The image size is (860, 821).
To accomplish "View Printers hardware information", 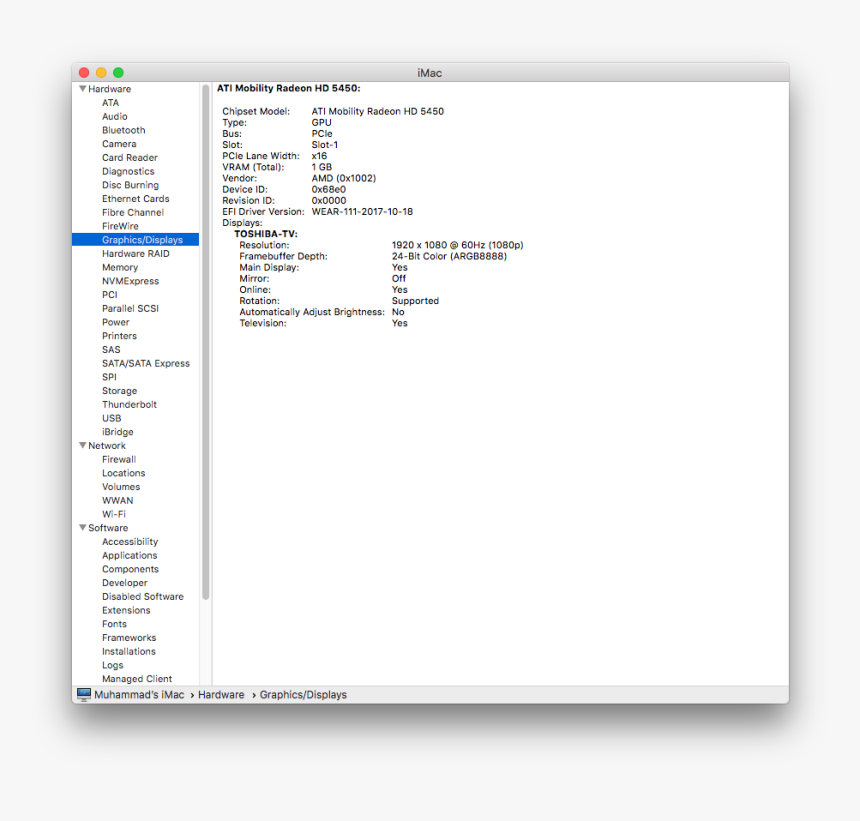I will (119, 335).
